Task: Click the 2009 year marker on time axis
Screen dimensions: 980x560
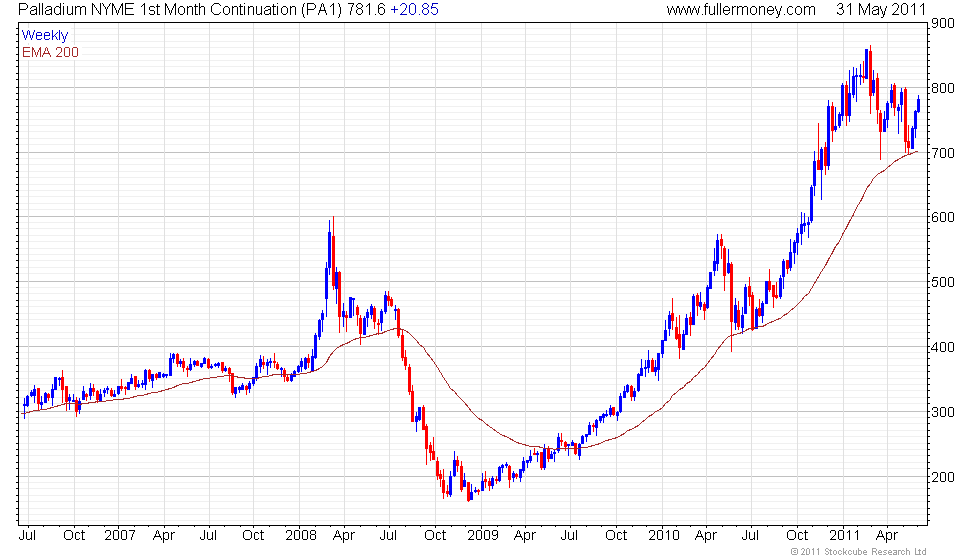Action: [x=482, y=536]
